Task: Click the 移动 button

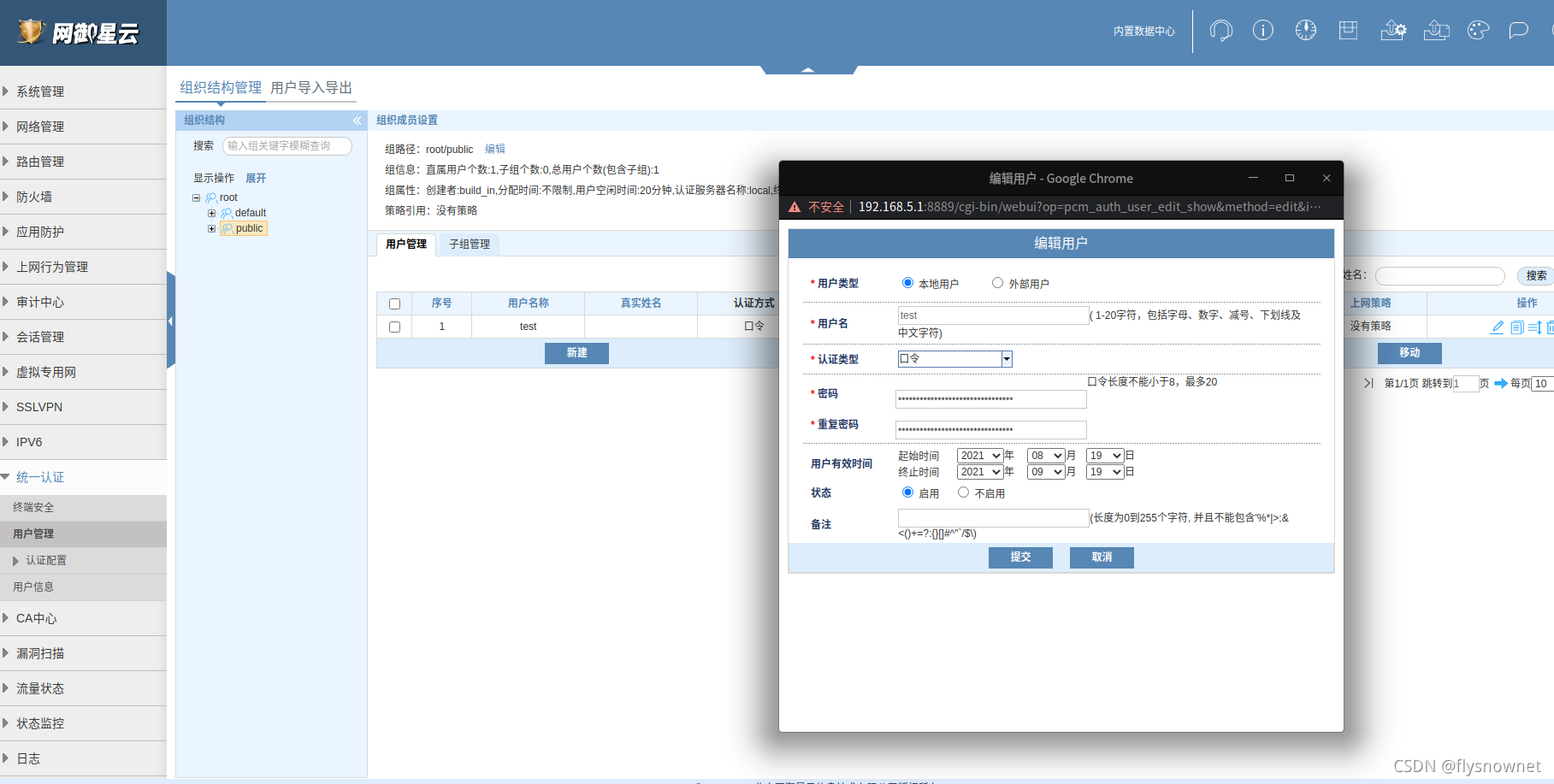Action: point(1409,353)
